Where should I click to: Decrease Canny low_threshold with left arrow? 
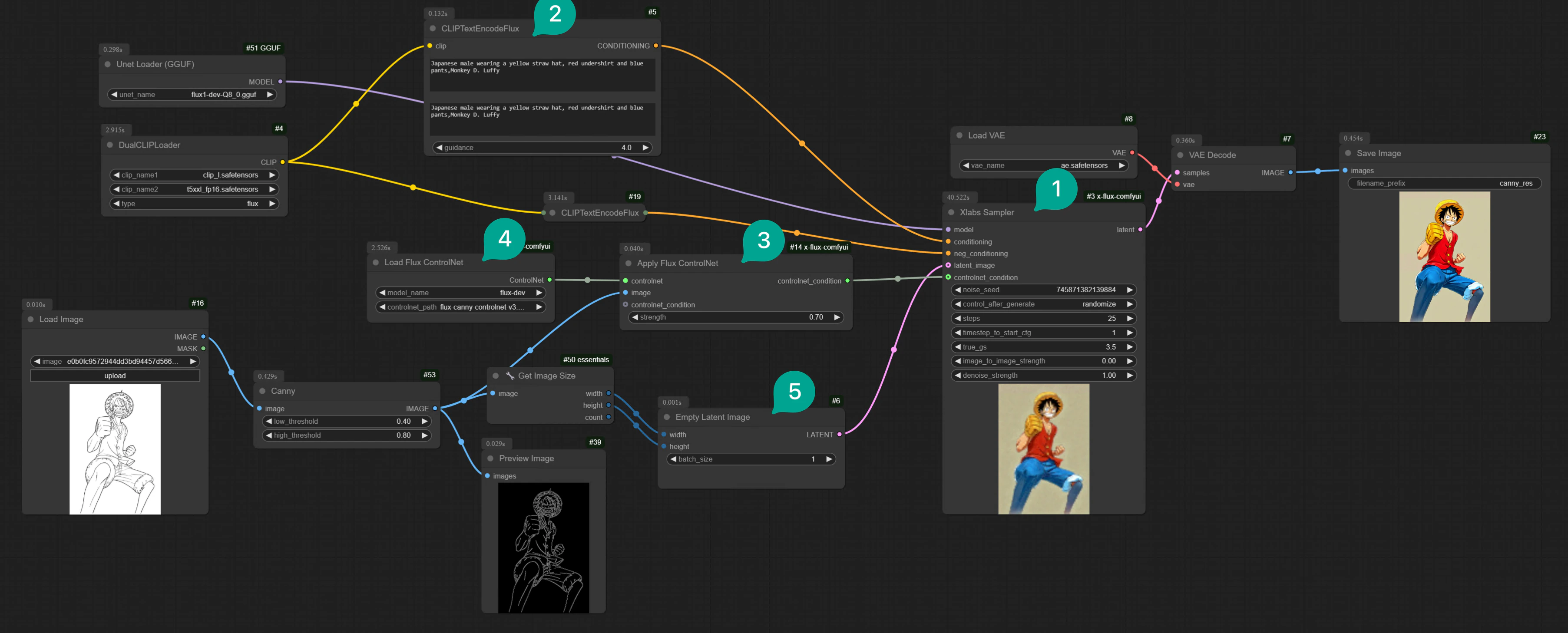[268, 421]
